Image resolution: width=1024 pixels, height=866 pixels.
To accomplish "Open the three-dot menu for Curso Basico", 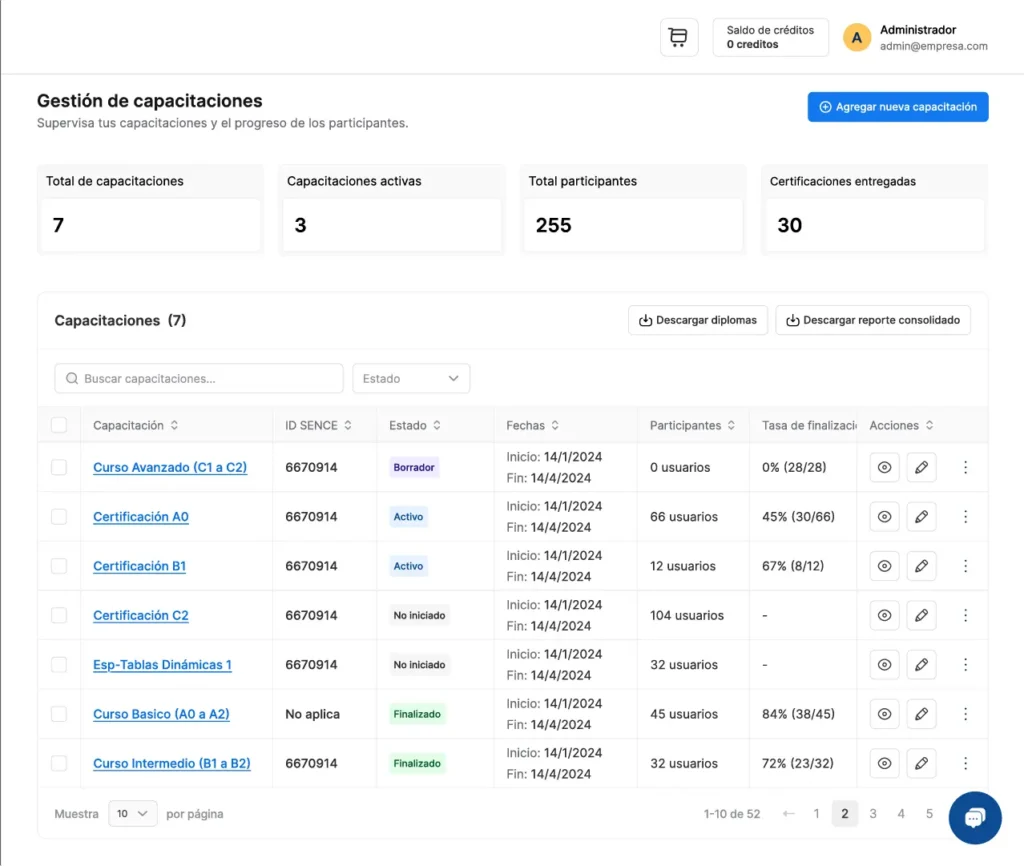I will click(x=965, y=714).
